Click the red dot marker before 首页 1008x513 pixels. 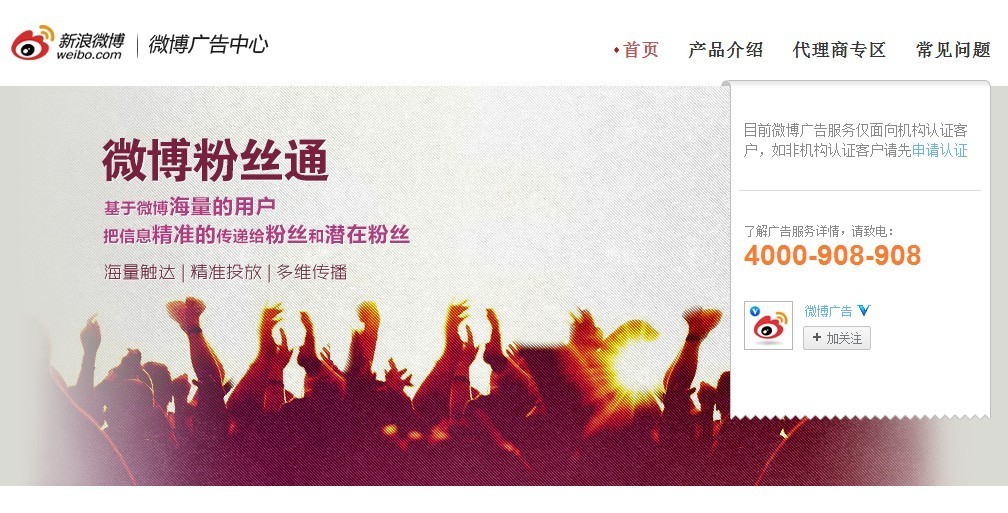point(616,50)
